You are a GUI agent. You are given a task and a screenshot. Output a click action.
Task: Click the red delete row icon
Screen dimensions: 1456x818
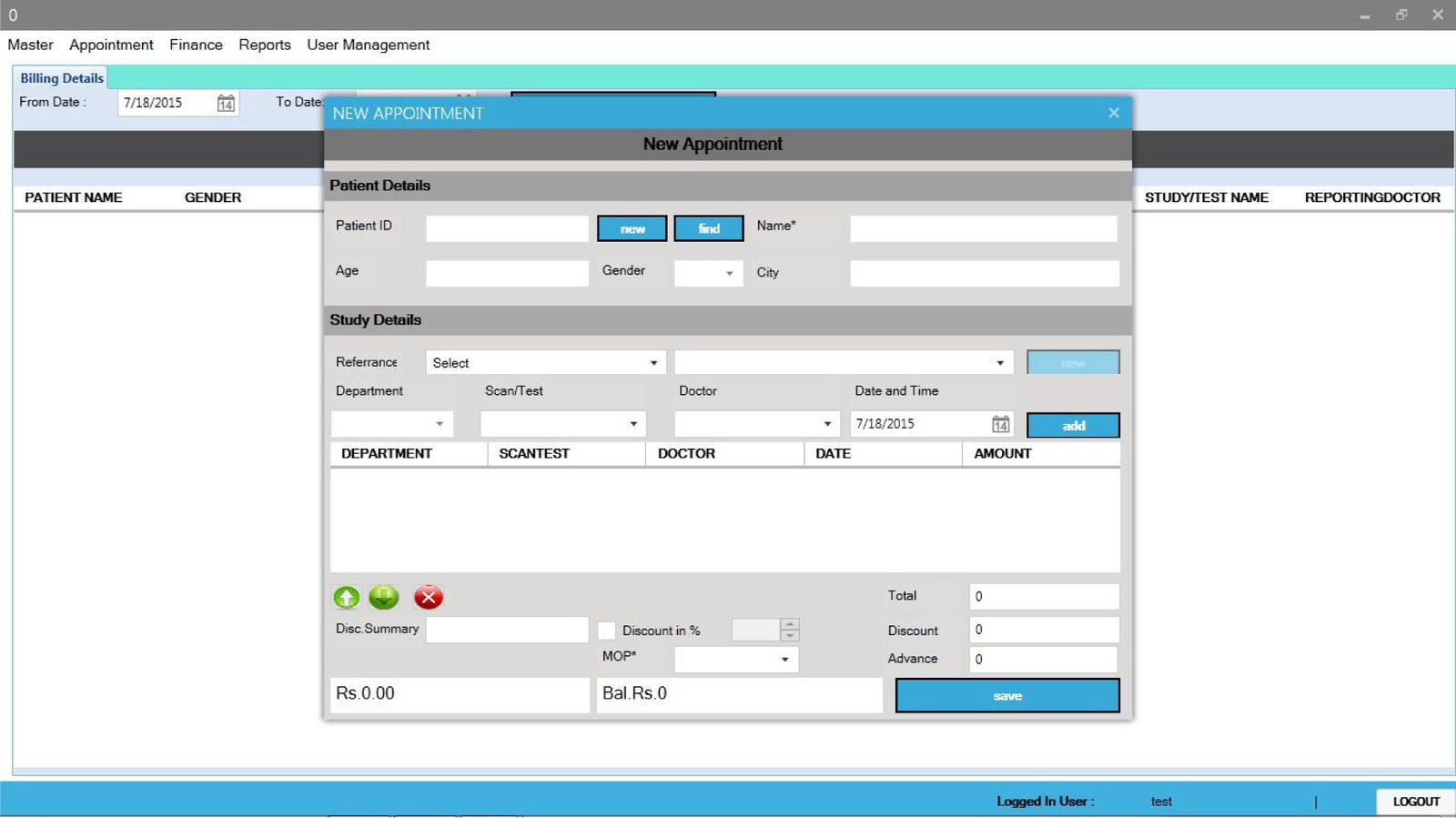tap(428, 597)
